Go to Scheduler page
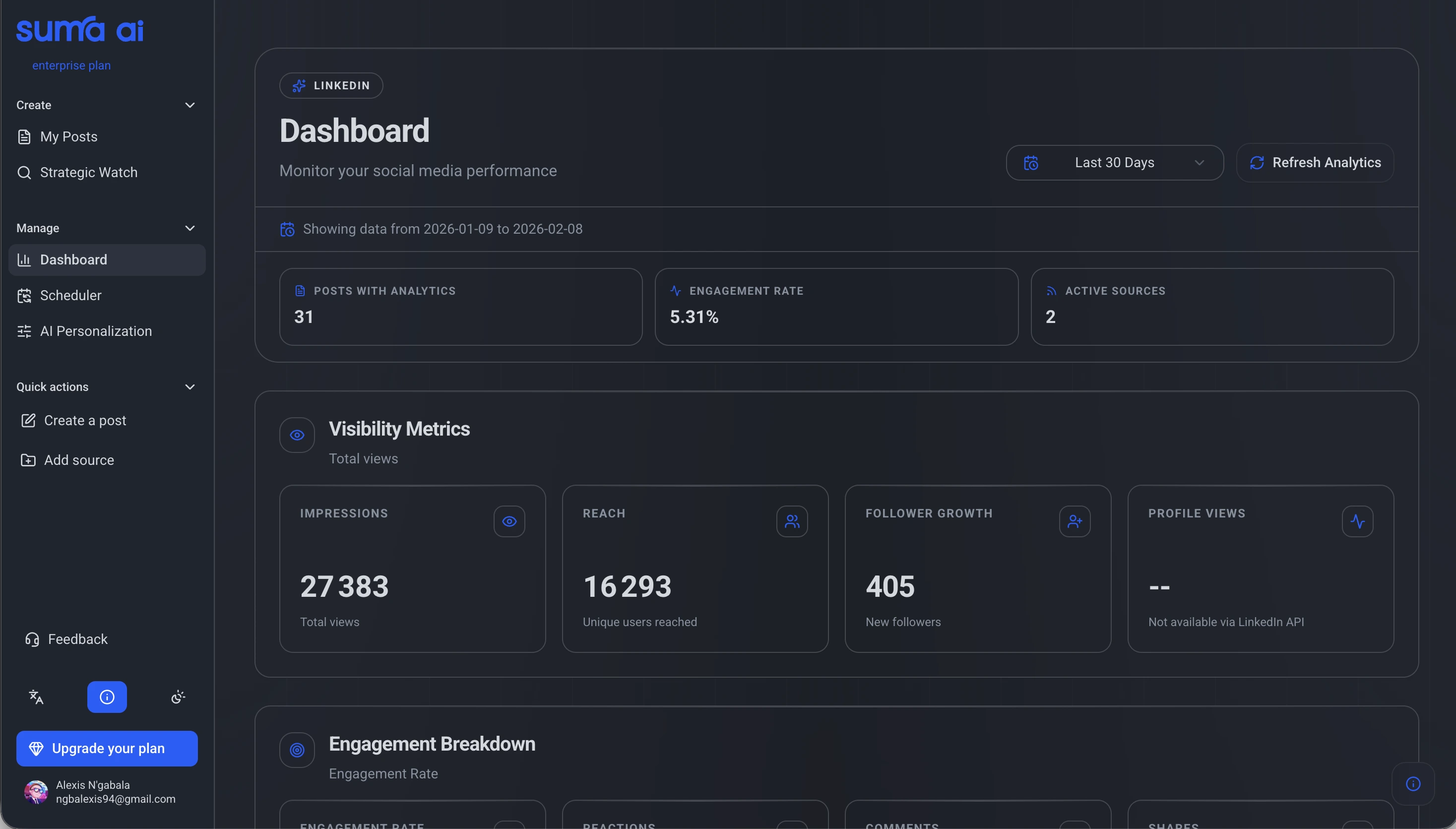 point(70,296)
